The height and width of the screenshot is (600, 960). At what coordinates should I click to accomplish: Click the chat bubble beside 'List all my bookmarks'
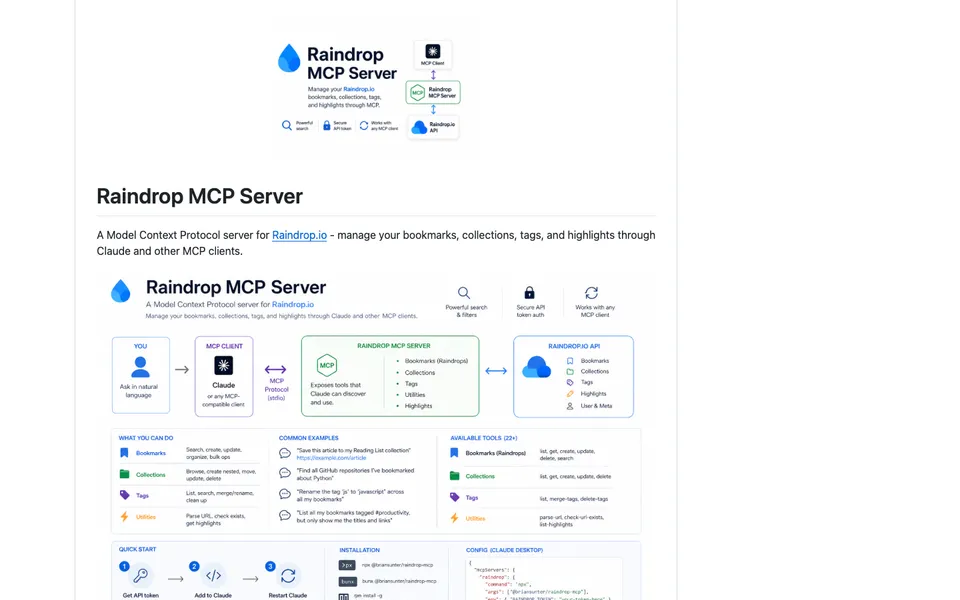coord(285,516)
